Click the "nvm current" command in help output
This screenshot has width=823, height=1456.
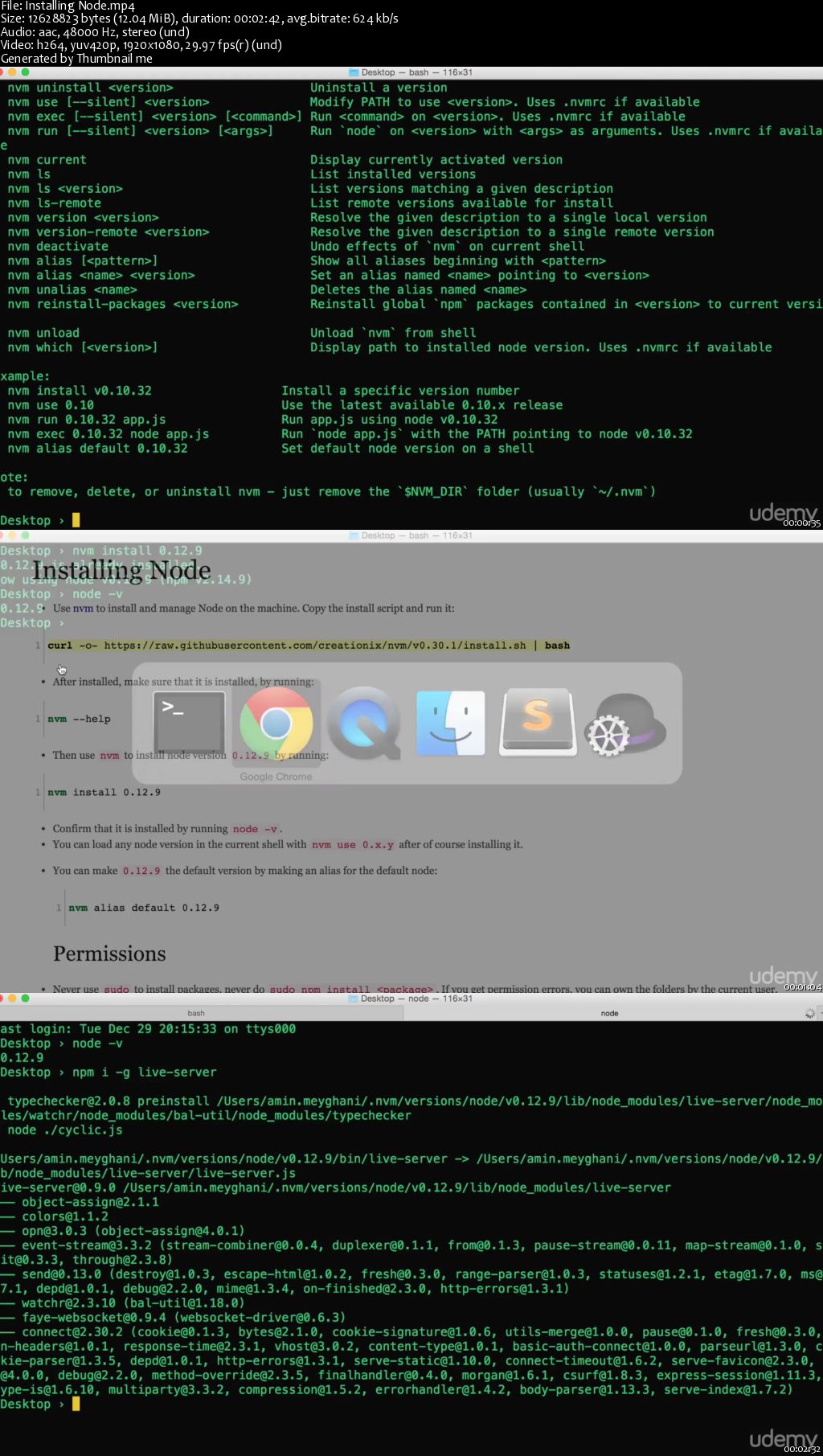[x=47, y=160]
